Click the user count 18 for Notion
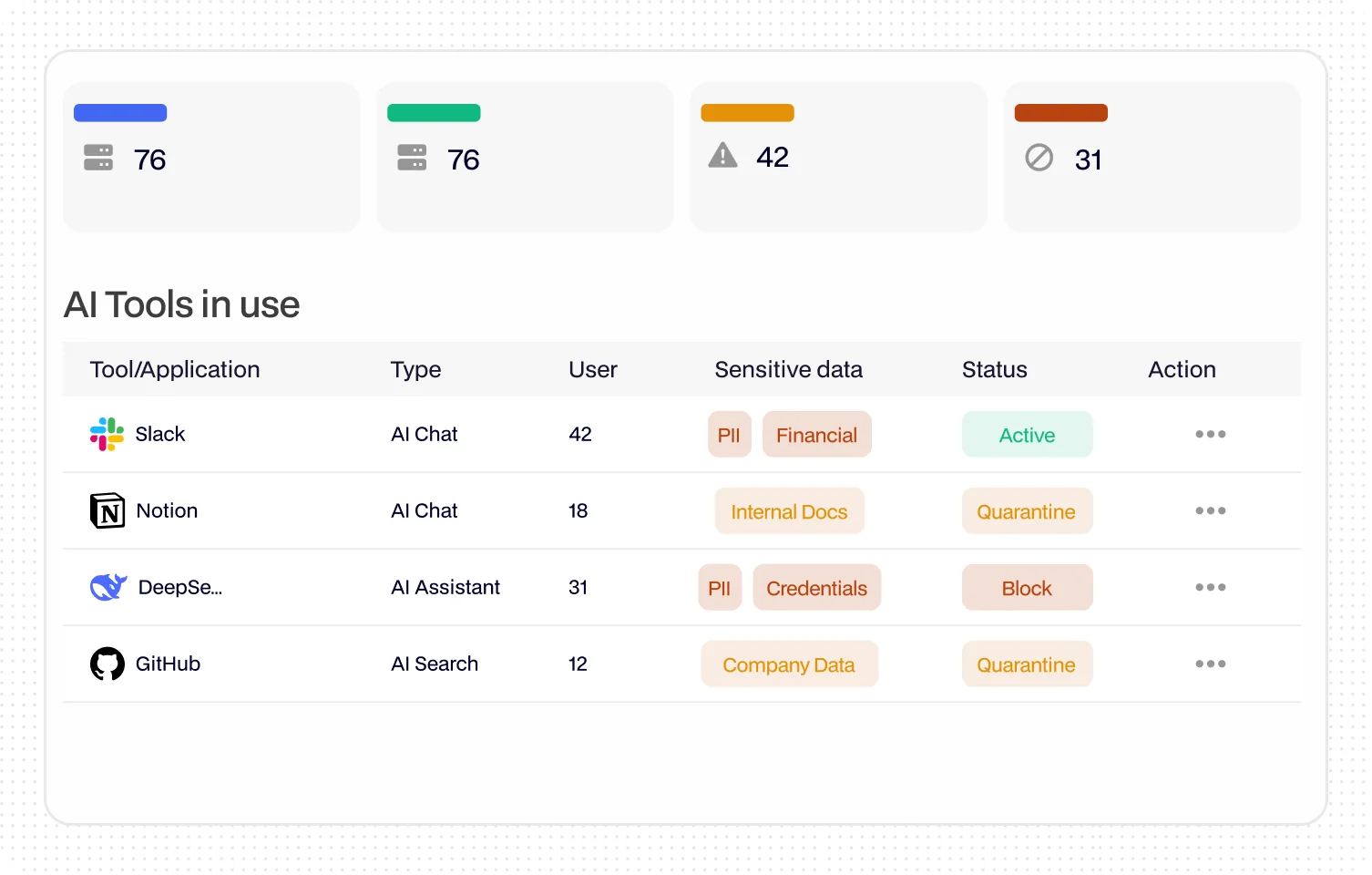This screenshot has width=1372, height=875. pos(578,510)
